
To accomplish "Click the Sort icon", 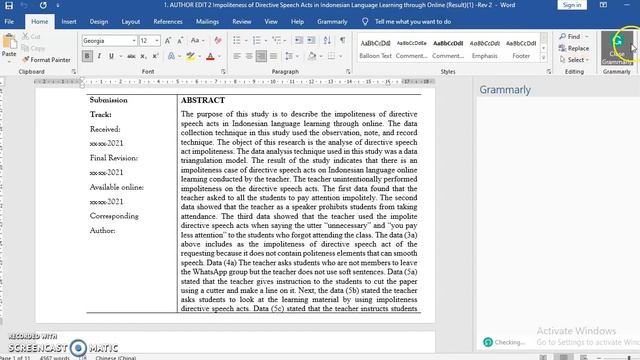I will coord(327,40).
